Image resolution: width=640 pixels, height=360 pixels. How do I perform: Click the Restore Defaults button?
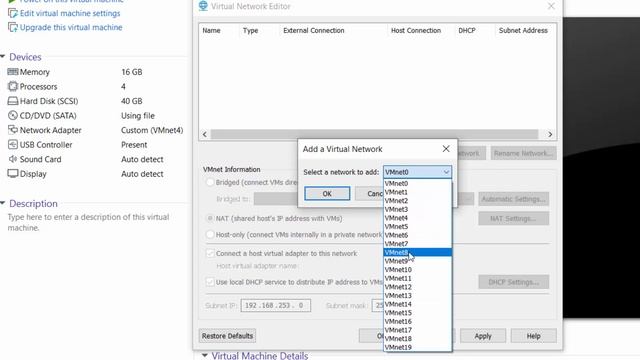(227, 336)
